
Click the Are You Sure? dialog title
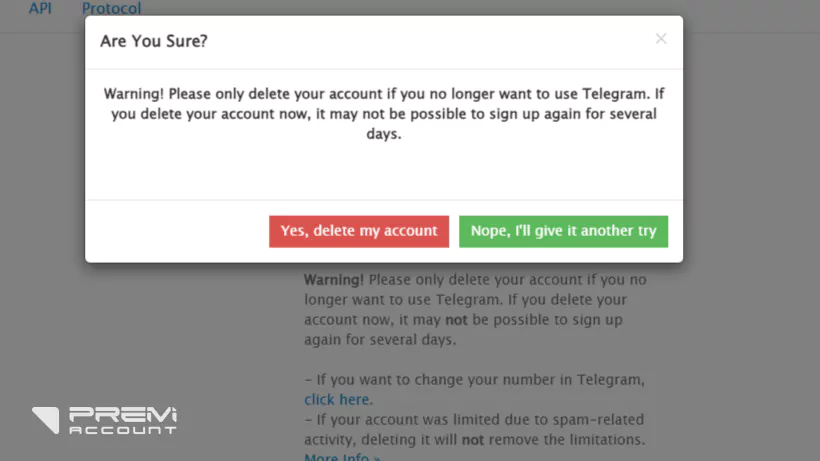click(154, 41)
